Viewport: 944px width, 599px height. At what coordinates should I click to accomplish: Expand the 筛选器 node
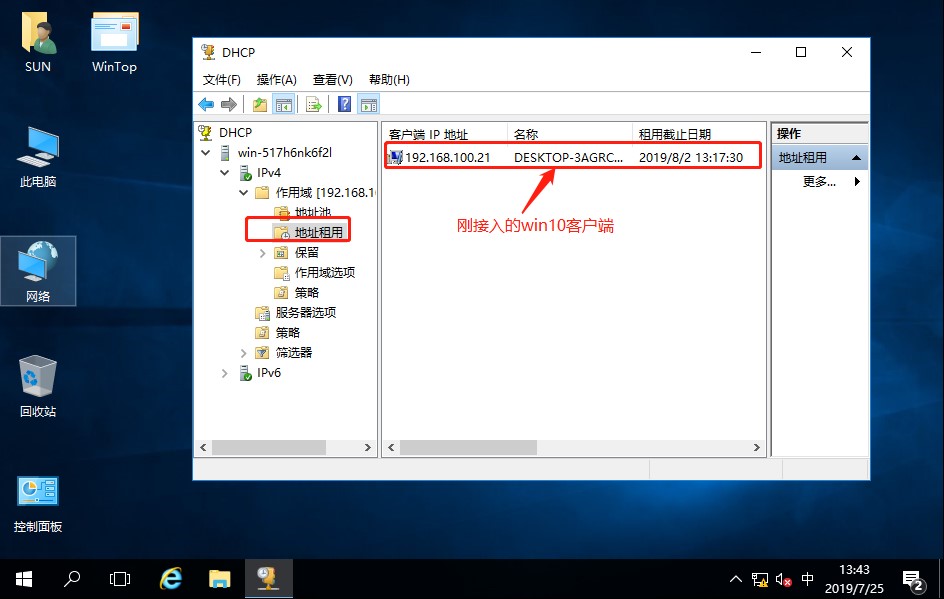tap(244, 353)
